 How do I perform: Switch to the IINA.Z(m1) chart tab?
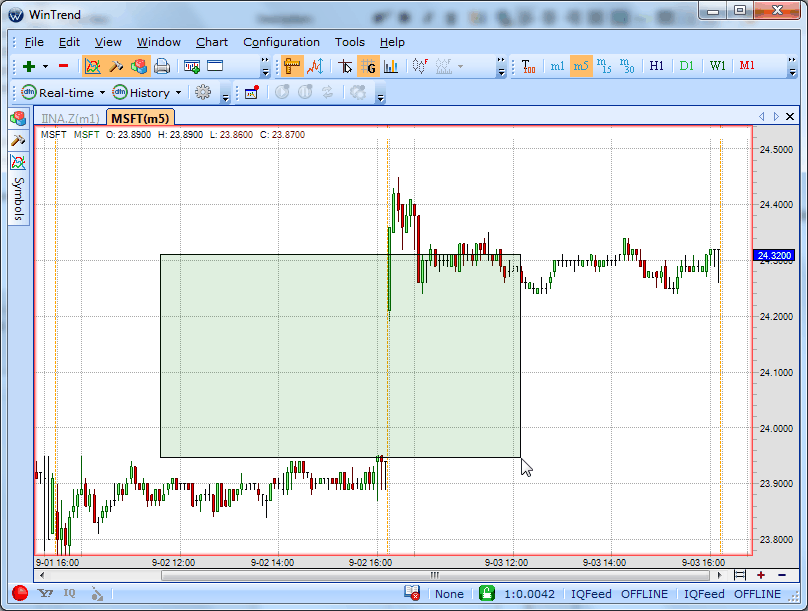70,118
